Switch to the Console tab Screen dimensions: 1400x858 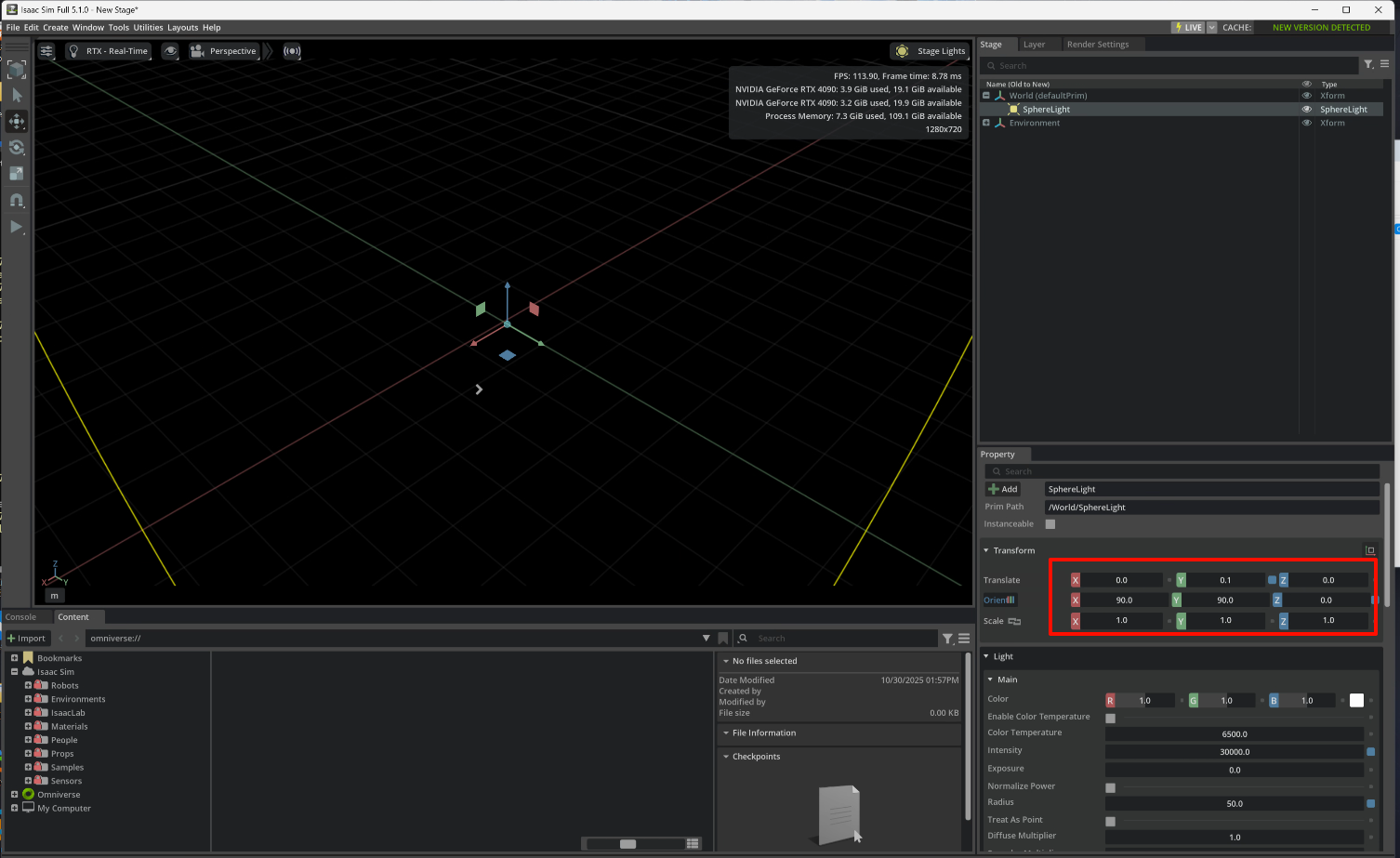coord(20,616)
